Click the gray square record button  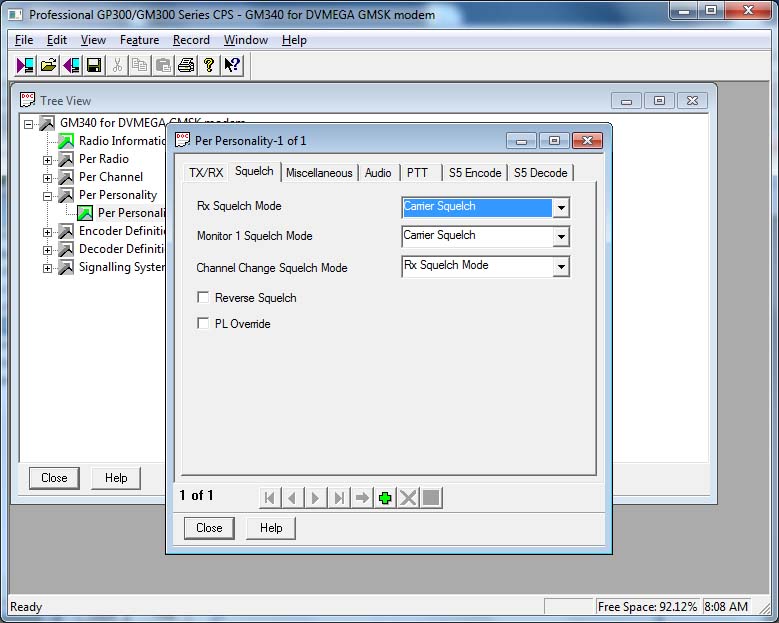(431, 497)
